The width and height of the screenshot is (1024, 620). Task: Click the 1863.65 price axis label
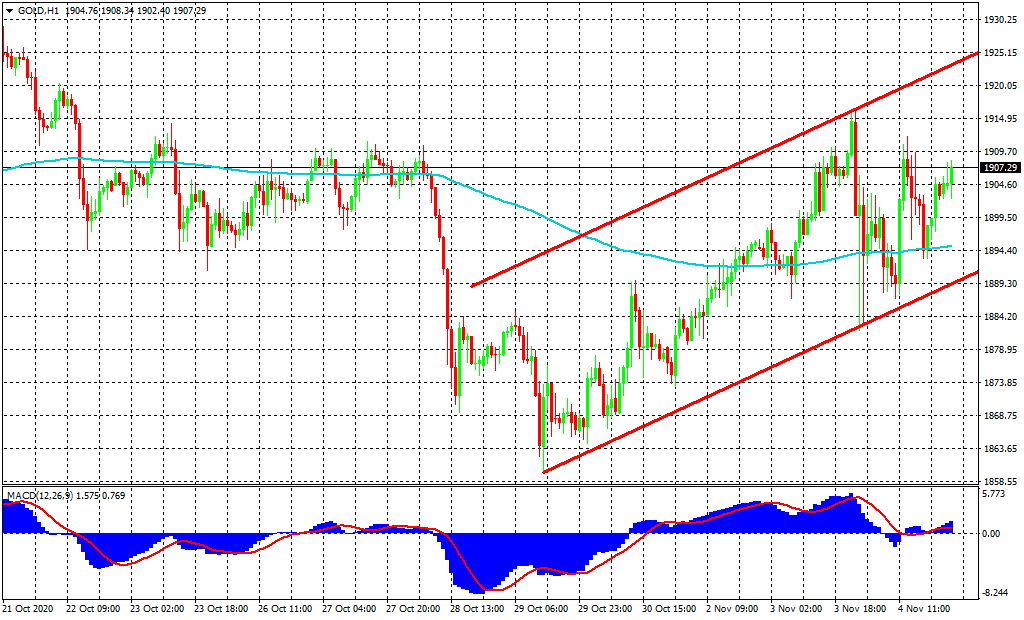point(999,449)
